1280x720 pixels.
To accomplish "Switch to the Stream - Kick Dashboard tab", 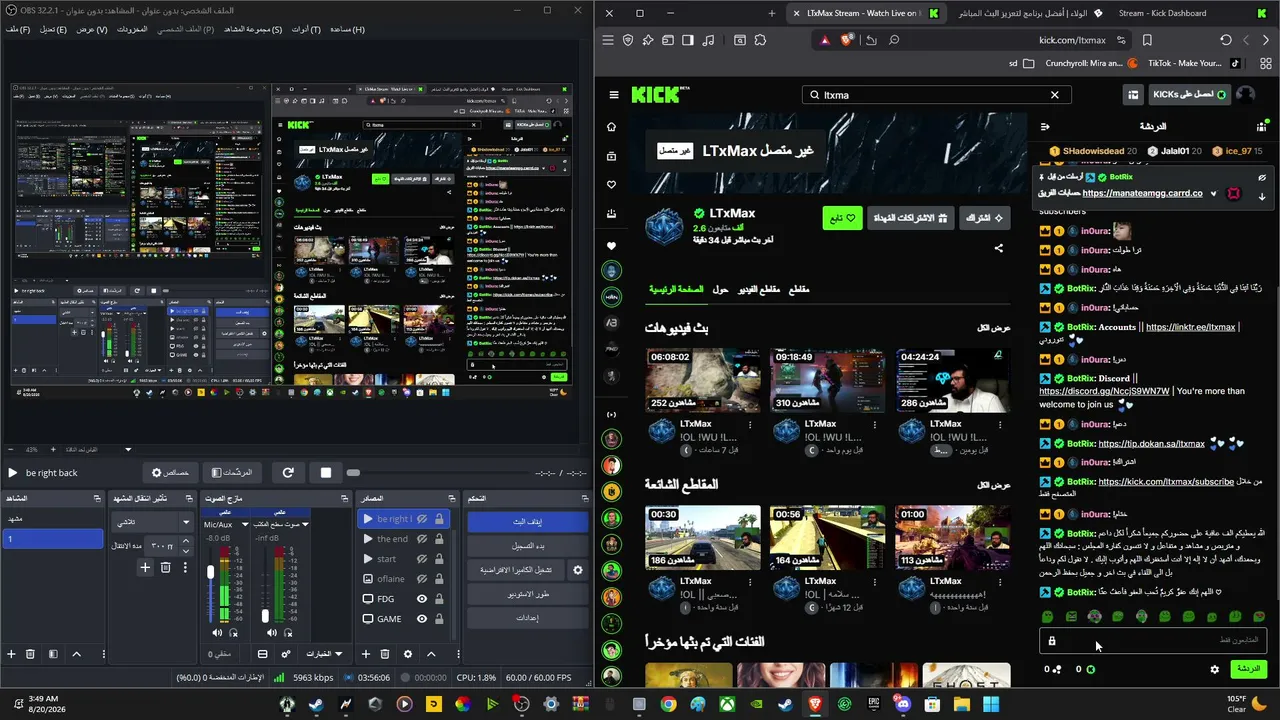I will (x=1162, y=13).
